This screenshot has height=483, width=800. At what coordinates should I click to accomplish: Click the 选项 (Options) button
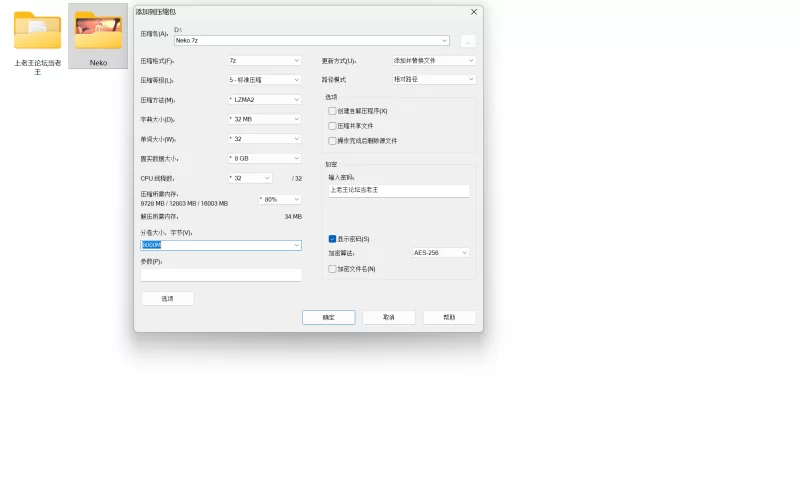click(167, 298)
